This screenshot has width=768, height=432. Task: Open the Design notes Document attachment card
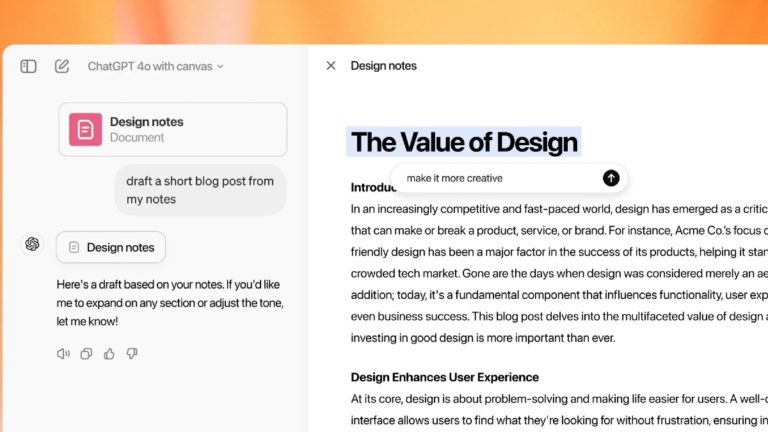tap(172, 129)
